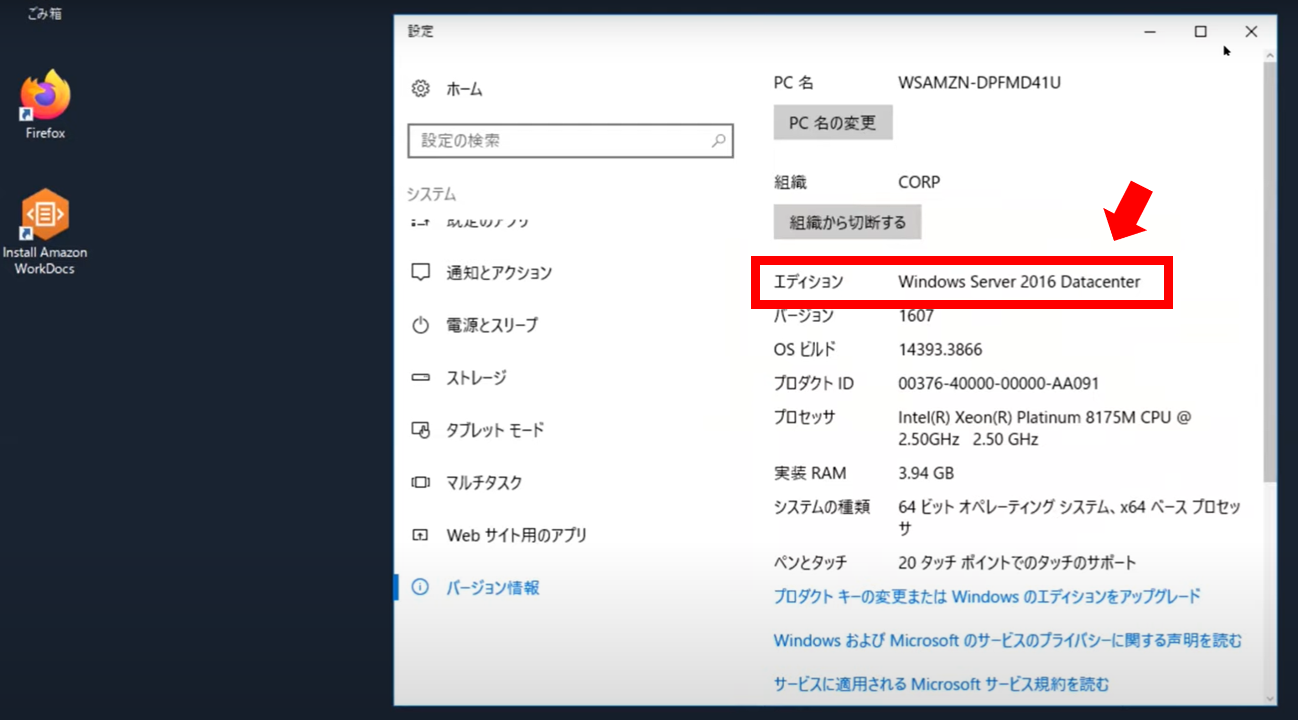This screenshot has height=720, width=1298.
Task: Focus the 設定の検索 search box
Action: [570, 141]
